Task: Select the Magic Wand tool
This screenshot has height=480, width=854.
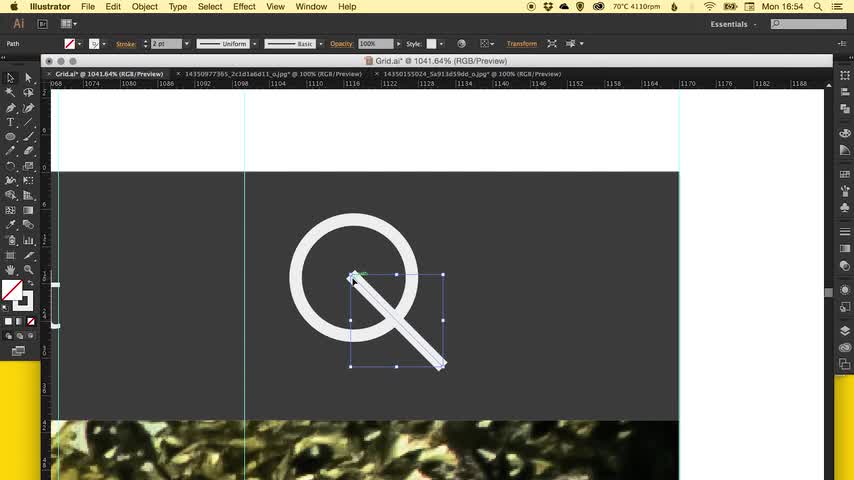Action: (10, 93)
